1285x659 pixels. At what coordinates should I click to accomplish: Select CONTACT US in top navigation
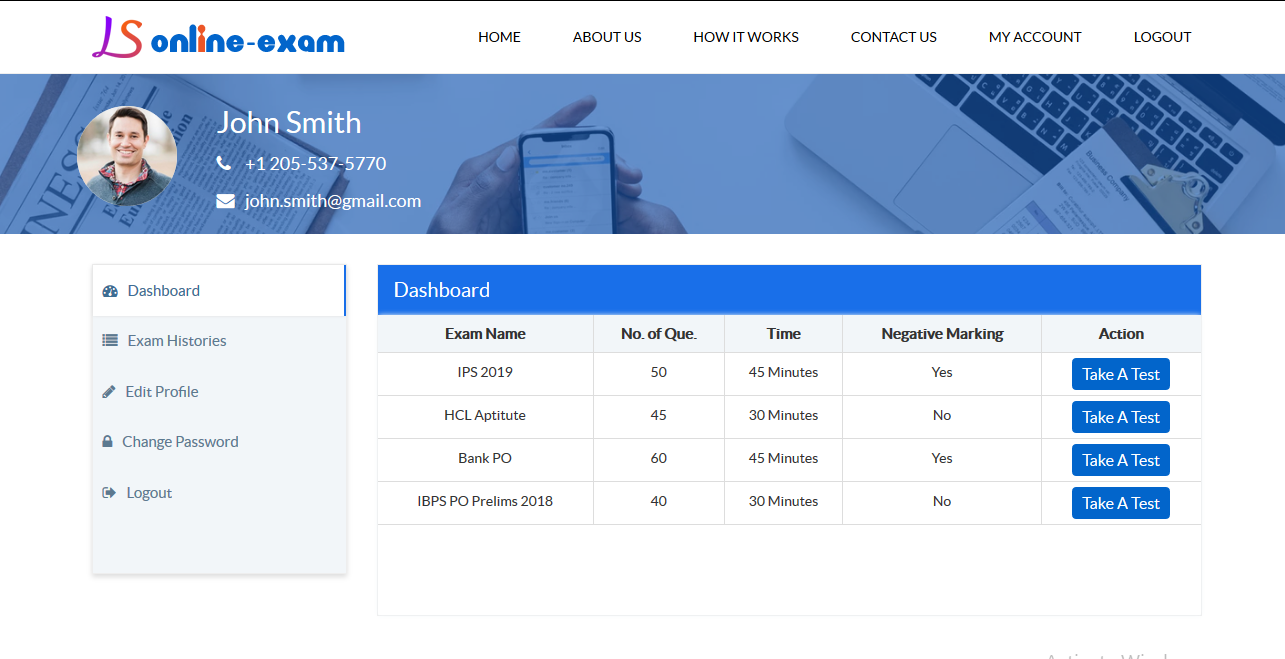(x=894, y=37)
